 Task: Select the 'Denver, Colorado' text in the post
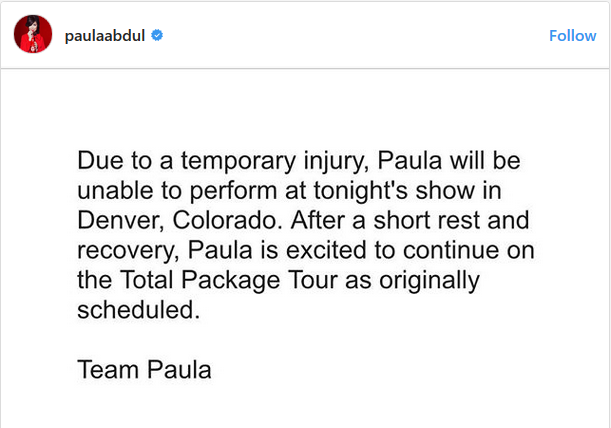point(179,221)
